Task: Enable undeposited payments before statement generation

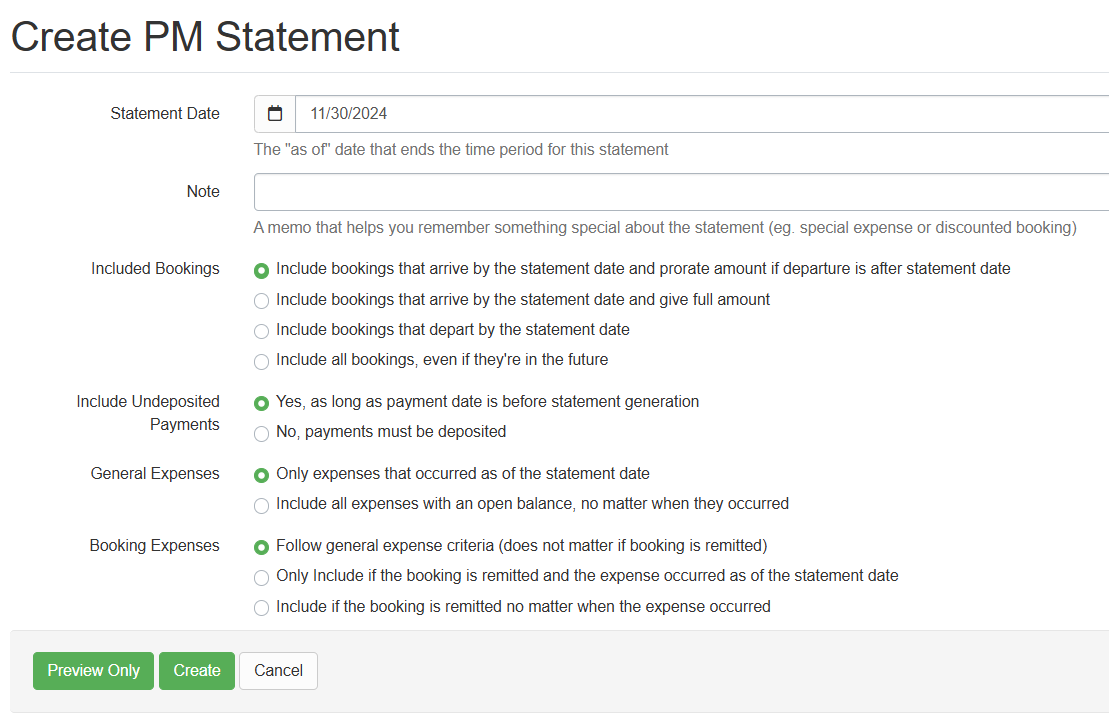Action: (x=261, y=402)
